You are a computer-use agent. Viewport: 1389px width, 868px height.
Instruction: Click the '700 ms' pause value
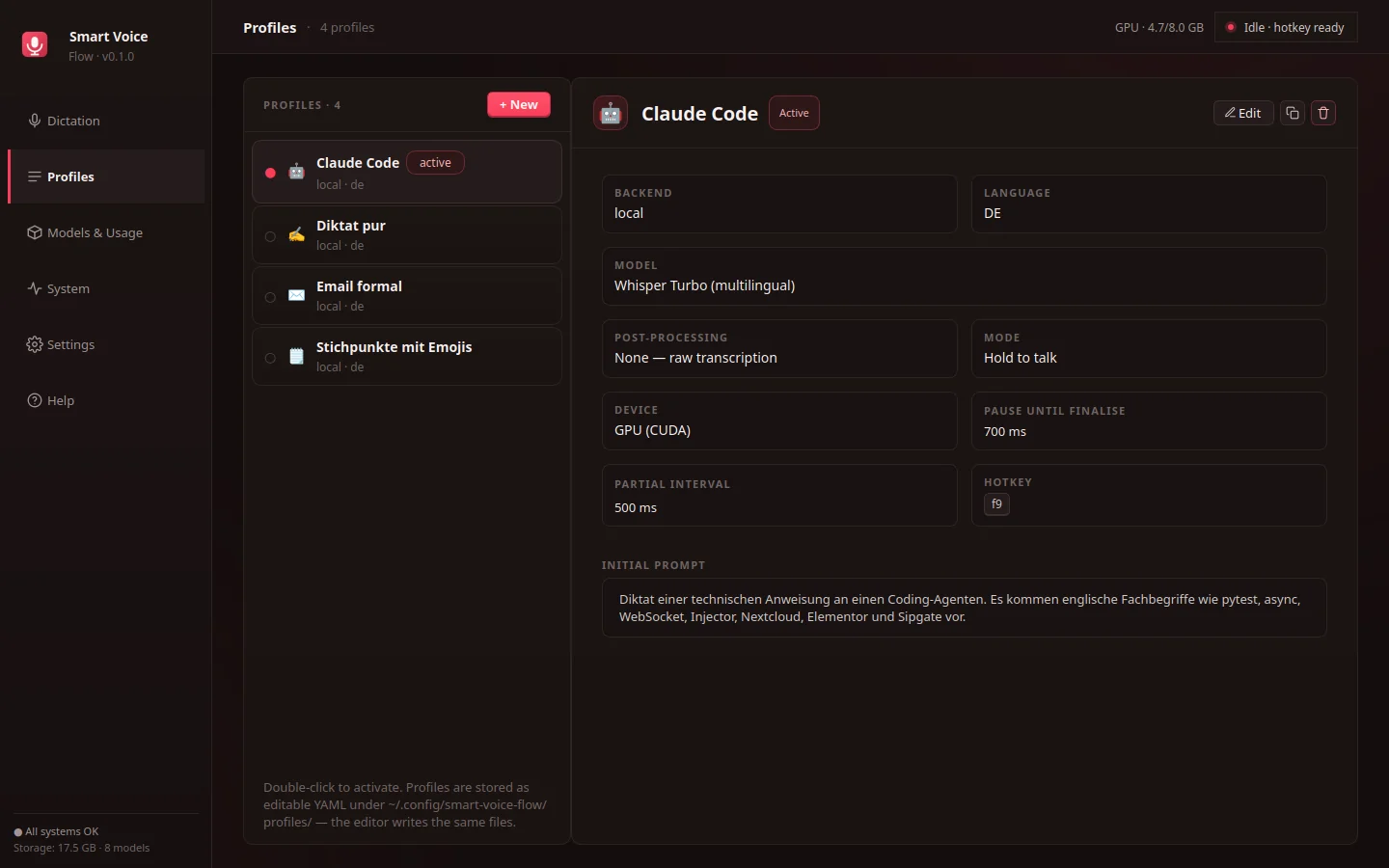[x=1005, y=431]
